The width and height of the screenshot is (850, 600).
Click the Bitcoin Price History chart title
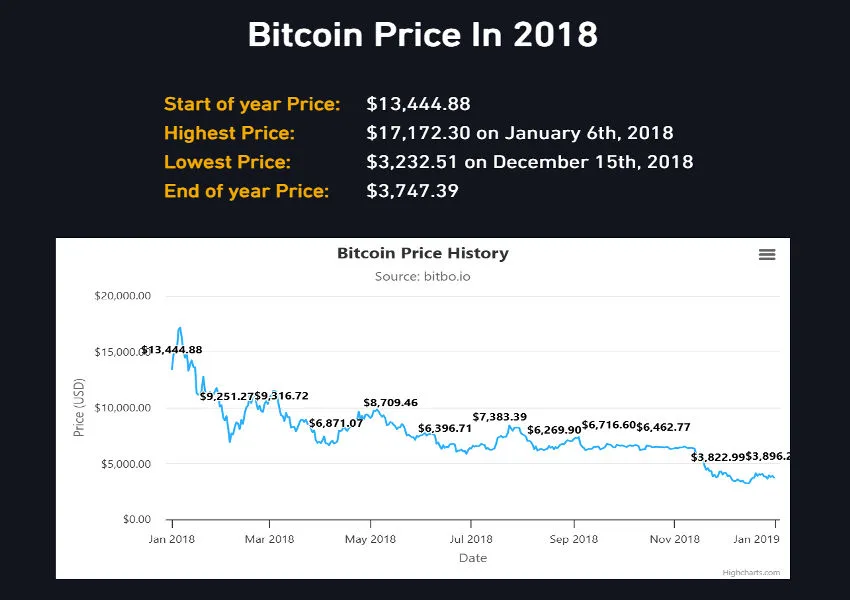tap(422, 254)
